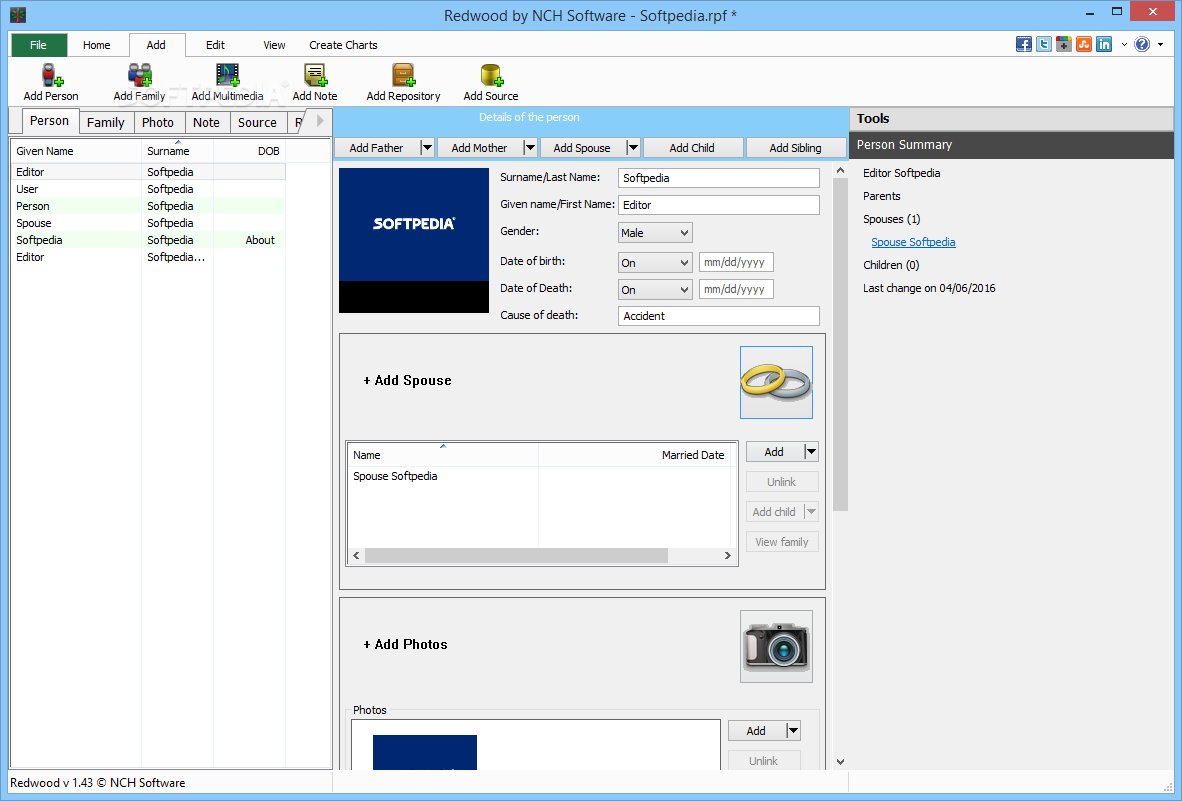Viewport: 1182px width, 801px height.
Task: Open the Add Spouse dropdown arrow in toolbar
Action: (633, 148)
